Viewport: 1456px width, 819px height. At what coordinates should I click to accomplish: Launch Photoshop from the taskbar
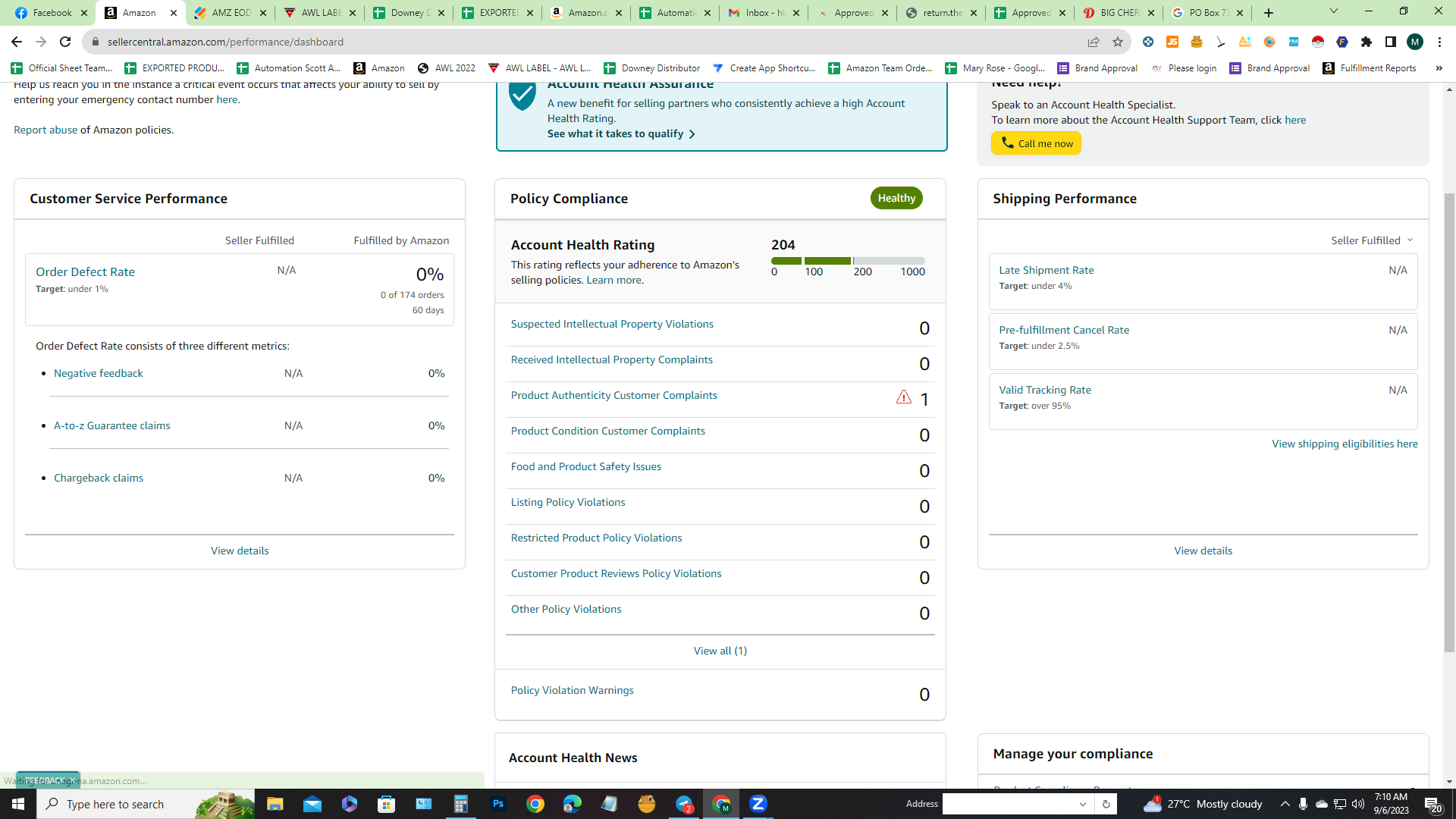click(498, 804)
